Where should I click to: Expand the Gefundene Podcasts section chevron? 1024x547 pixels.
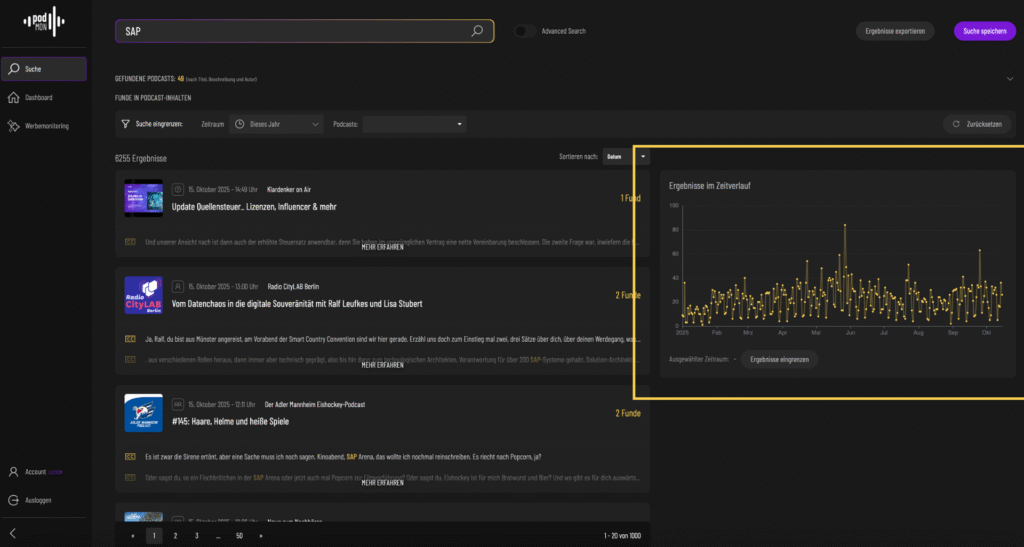pyautogui.click(x=1010, y=77)
